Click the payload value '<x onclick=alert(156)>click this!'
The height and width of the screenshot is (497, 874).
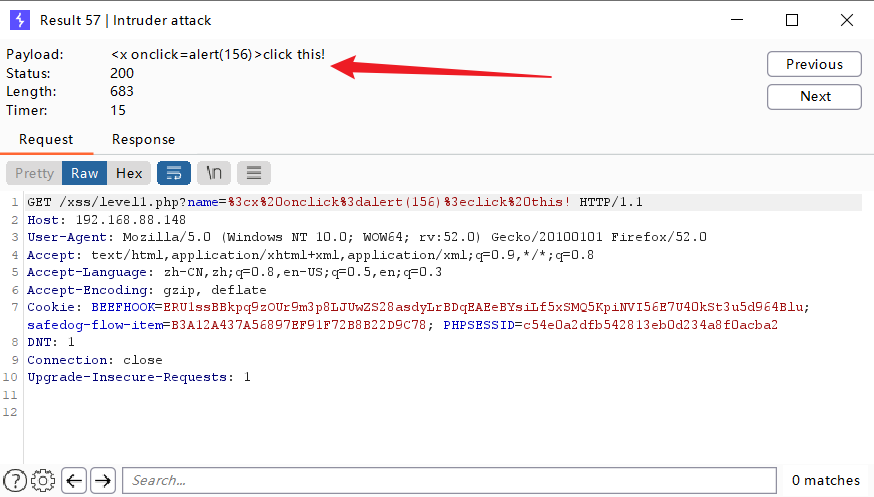coord(217,55)
